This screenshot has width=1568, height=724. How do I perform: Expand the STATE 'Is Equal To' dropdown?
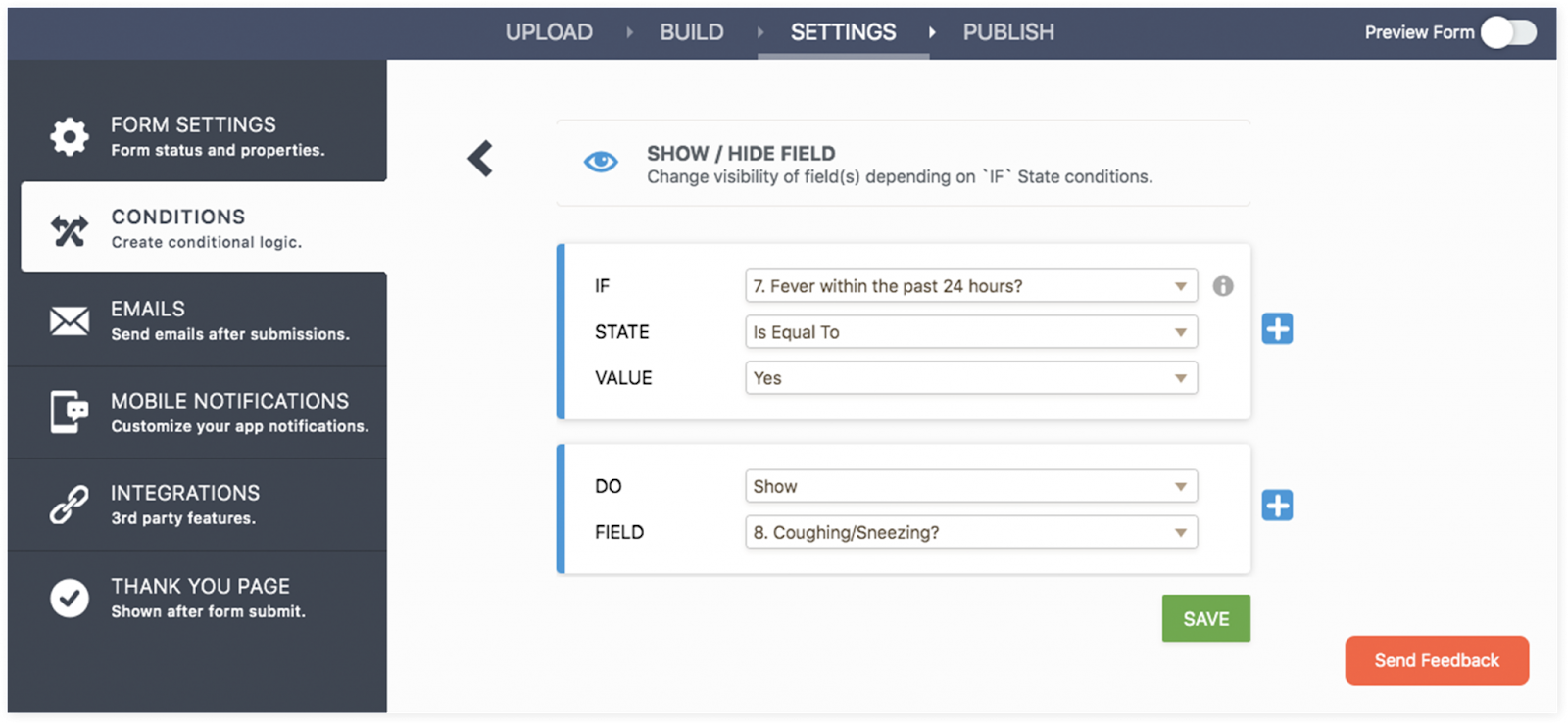[x=970, y=332]
